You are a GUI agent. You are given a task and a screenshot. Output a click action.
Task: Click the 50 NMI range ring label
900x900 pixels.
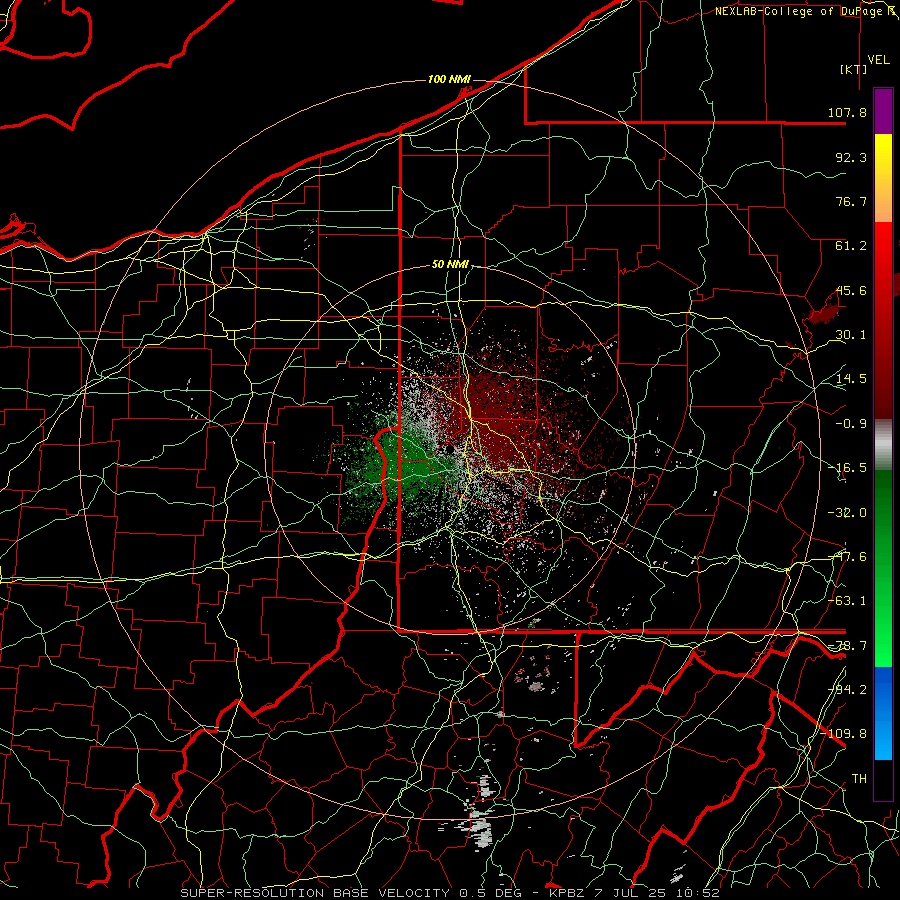pos(450,265)
